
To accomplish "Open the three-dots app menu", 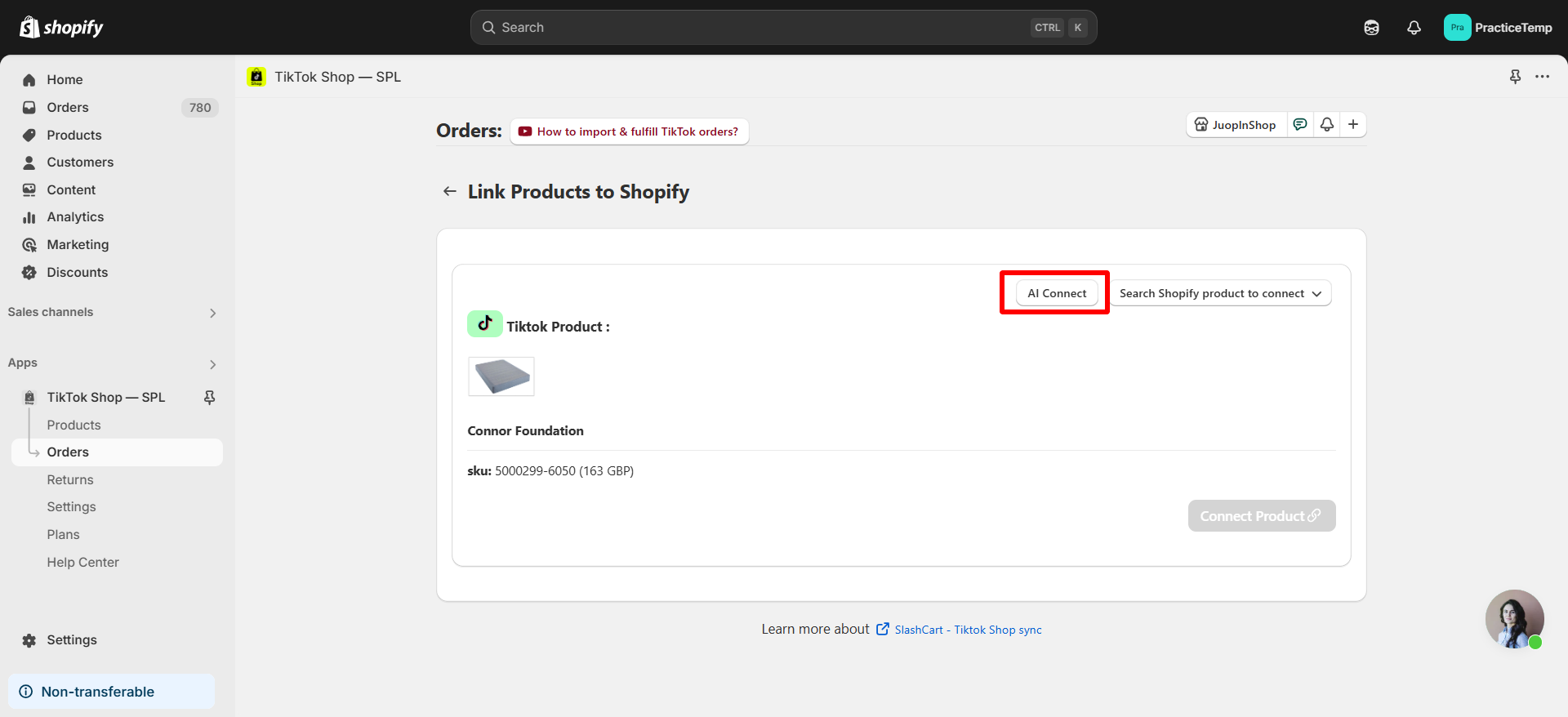I will [1542, 77].
